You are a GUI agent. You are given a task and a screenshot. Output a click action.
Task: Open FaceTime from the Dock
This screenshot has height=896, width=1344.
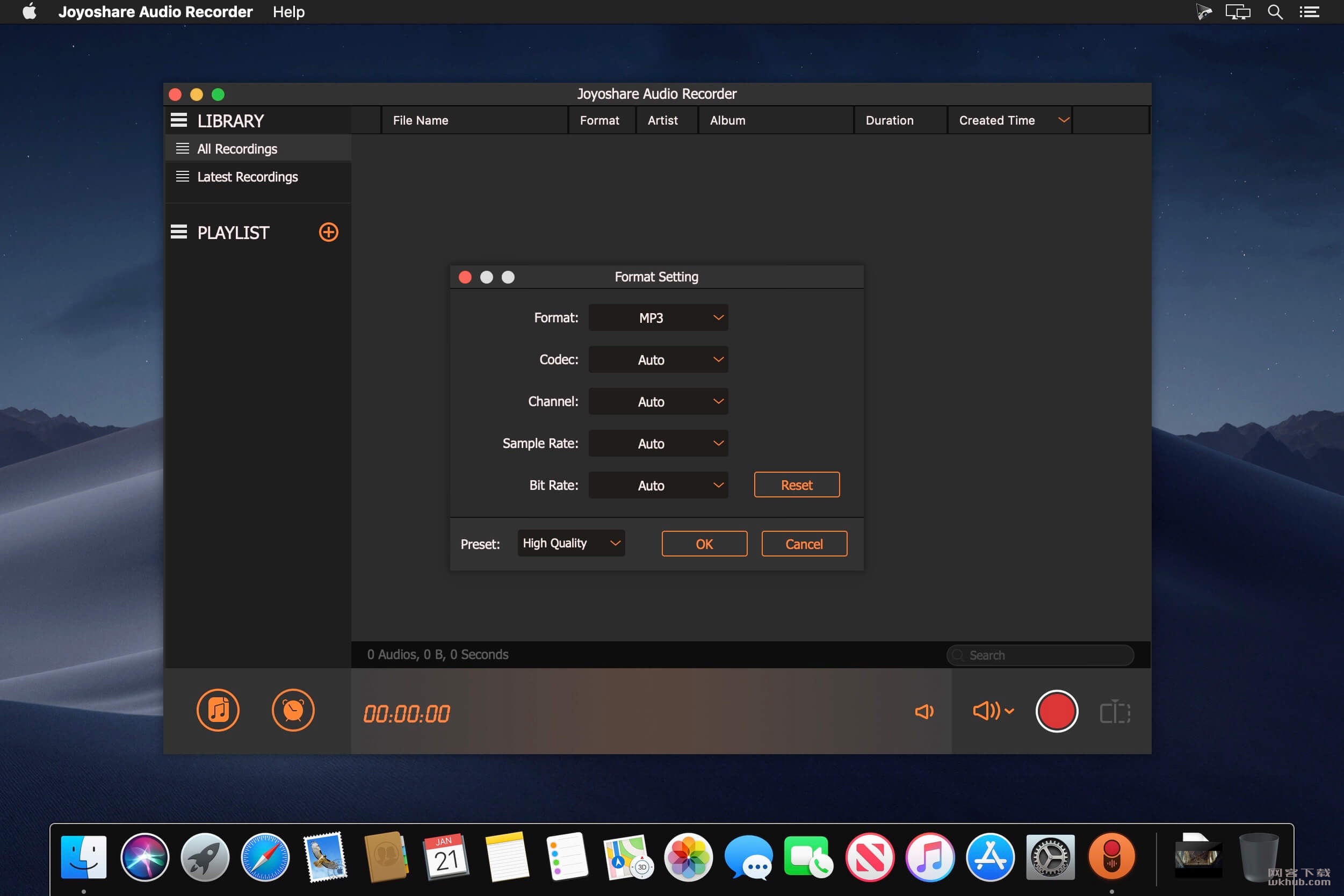(808, 857)
